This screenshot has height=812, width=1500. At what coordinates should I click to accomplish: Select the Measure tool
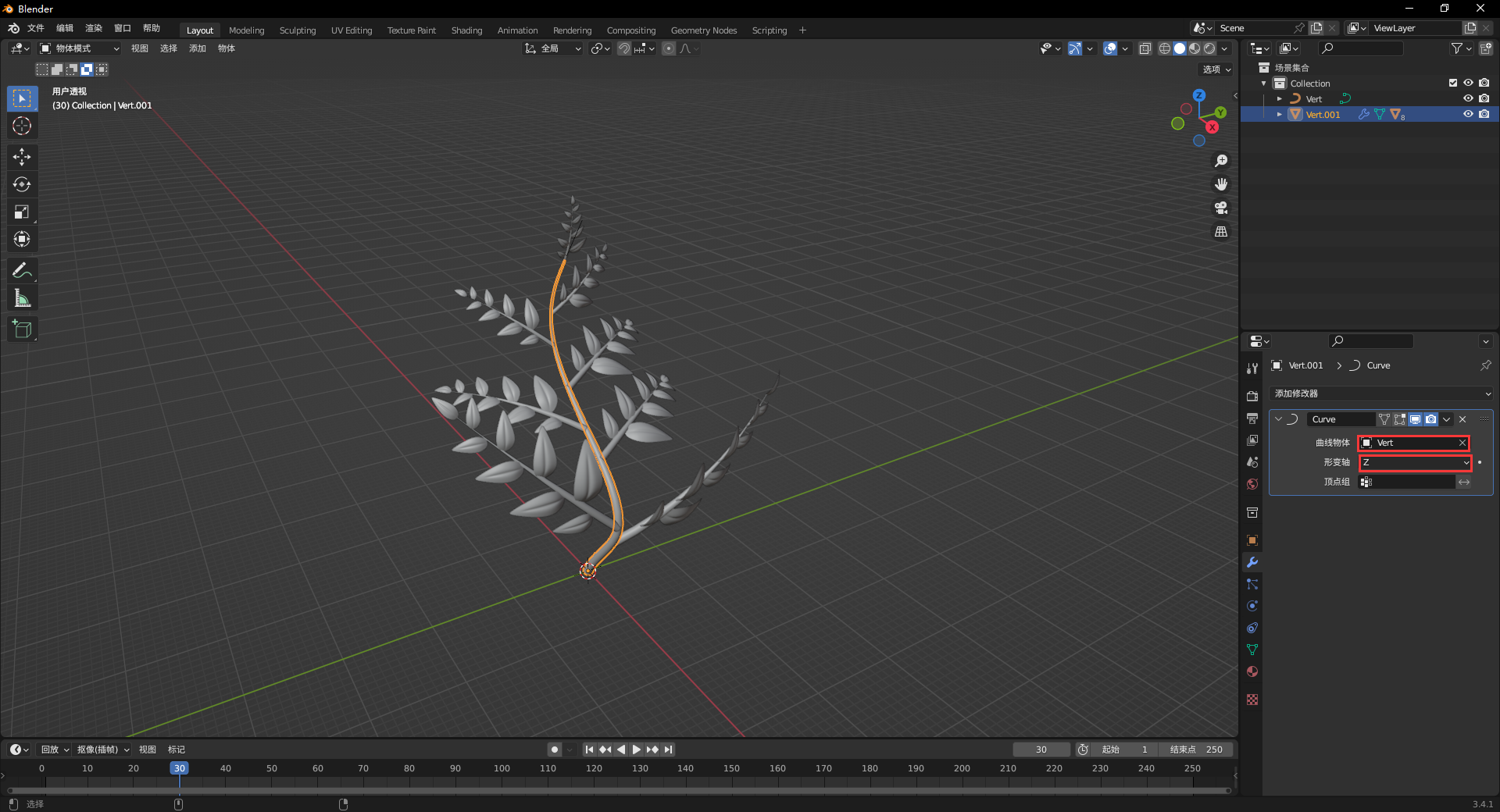click(x=22, y=298)
